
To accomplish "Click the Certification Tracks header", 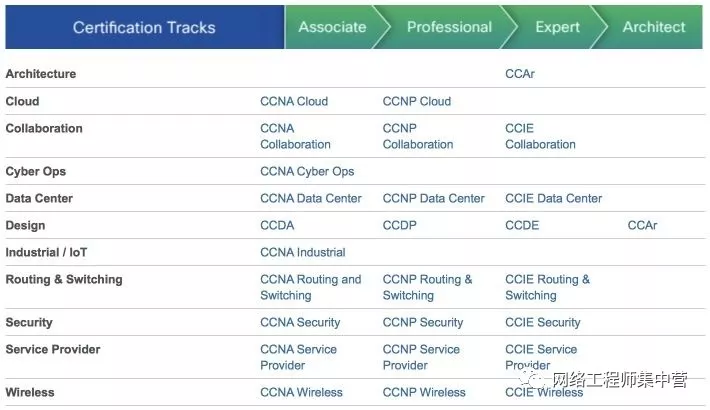I will pos(144,27).
